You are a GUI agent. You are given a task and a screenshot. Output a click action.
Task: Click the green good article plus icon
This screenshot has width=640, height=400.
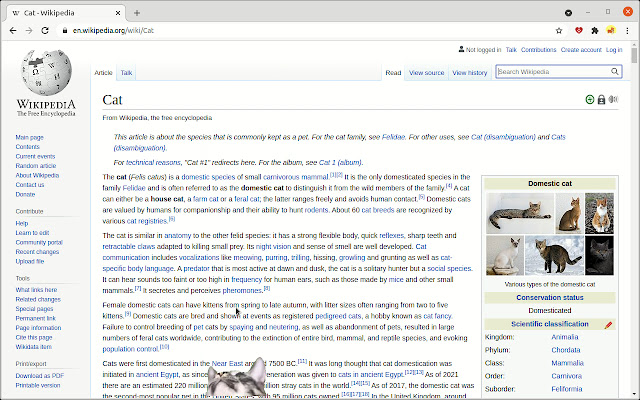point(589,100)
